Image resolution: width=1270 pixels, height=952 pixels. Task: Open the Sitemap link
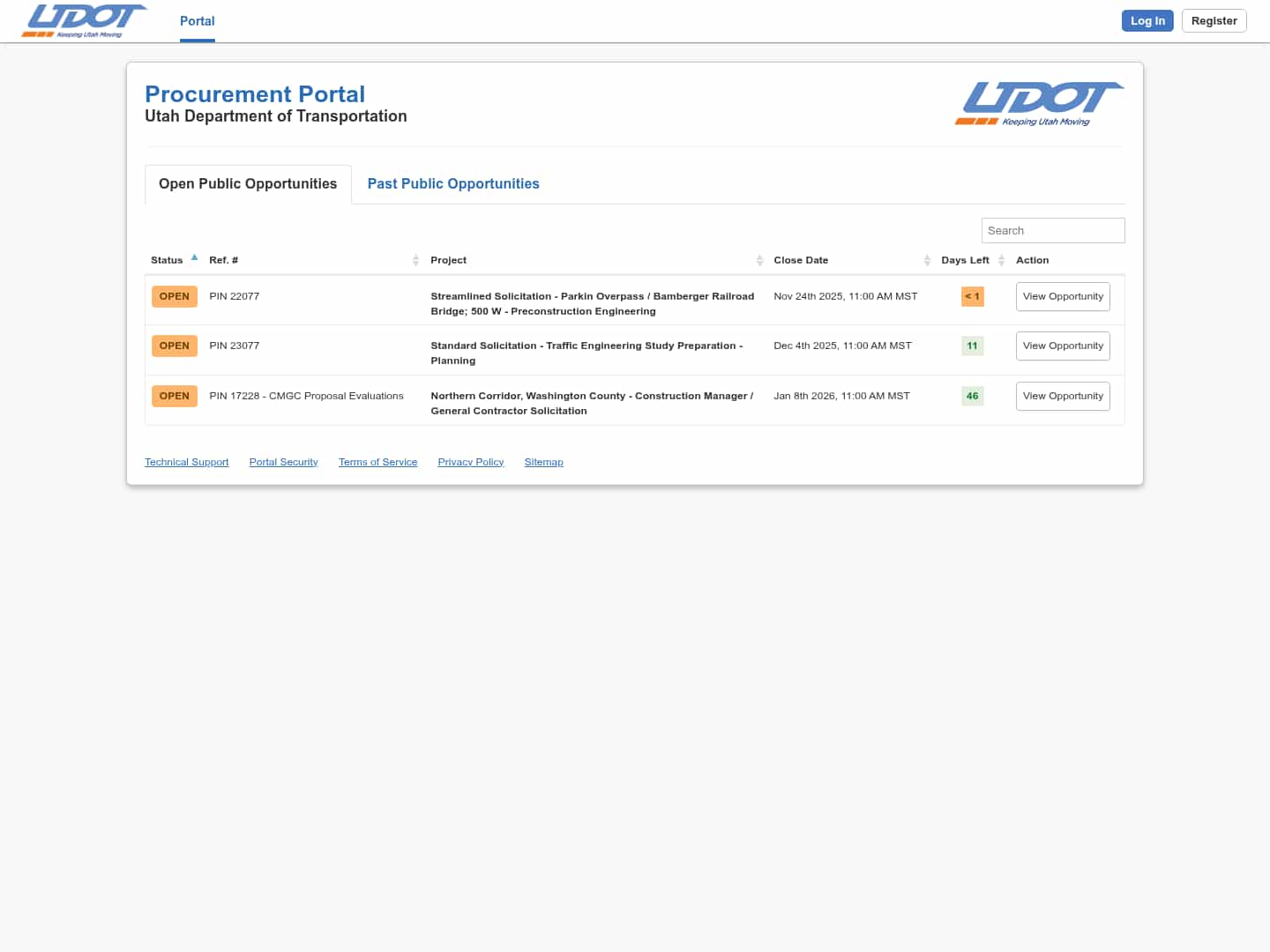544,462
